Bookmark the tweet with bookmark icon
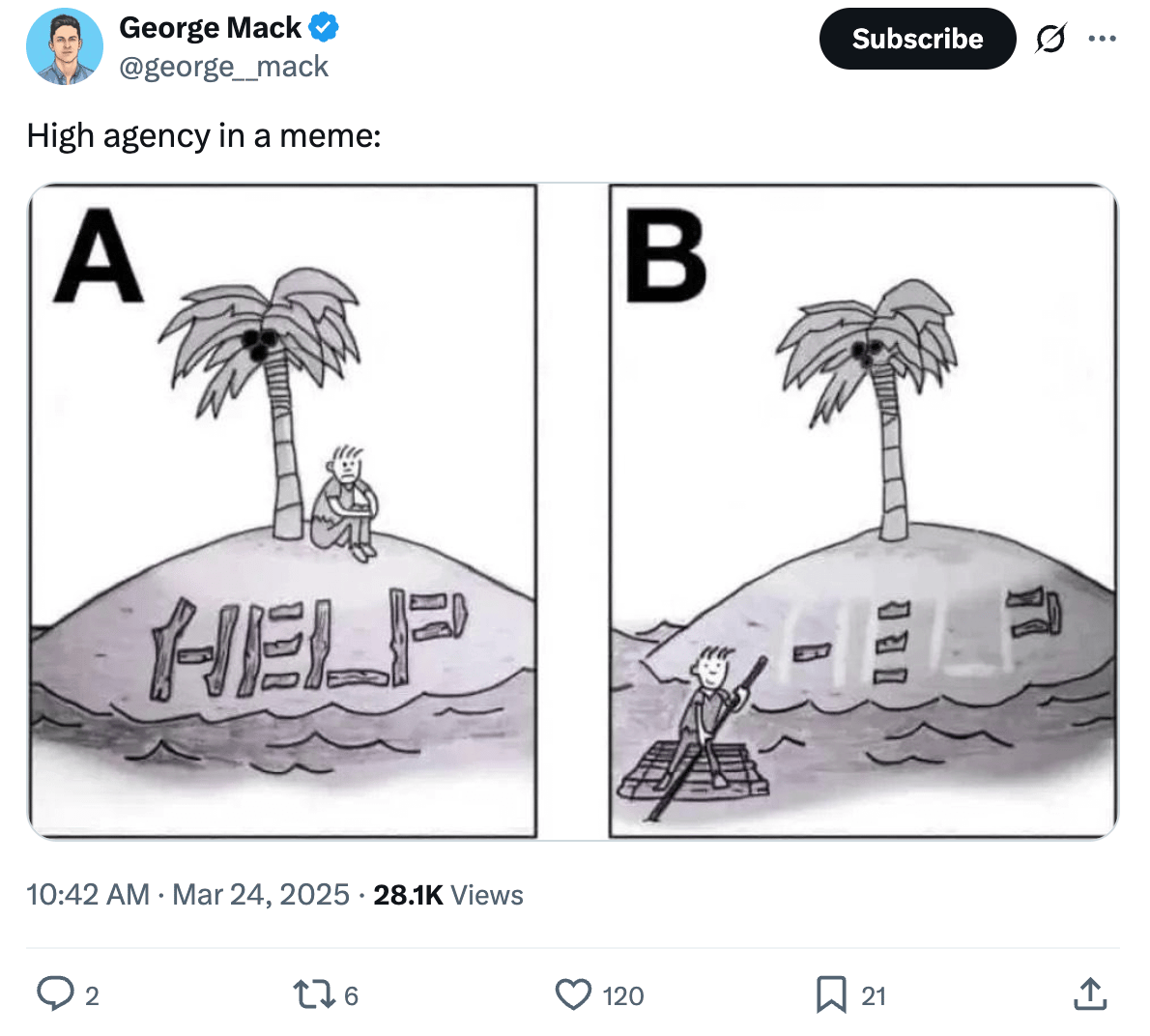 coord(831,995)
